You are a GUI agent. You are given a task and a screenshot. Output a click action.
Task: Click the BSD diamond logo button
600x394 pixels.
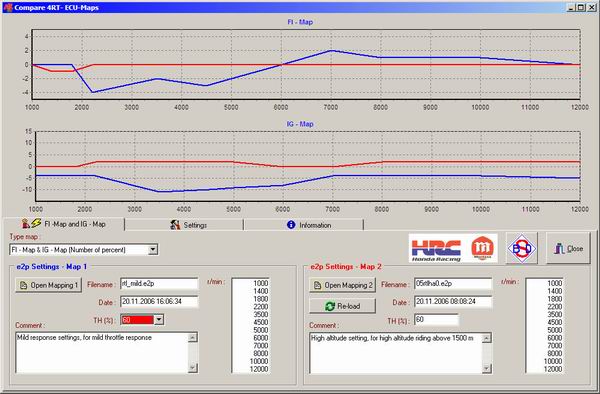tap(522, 248)
